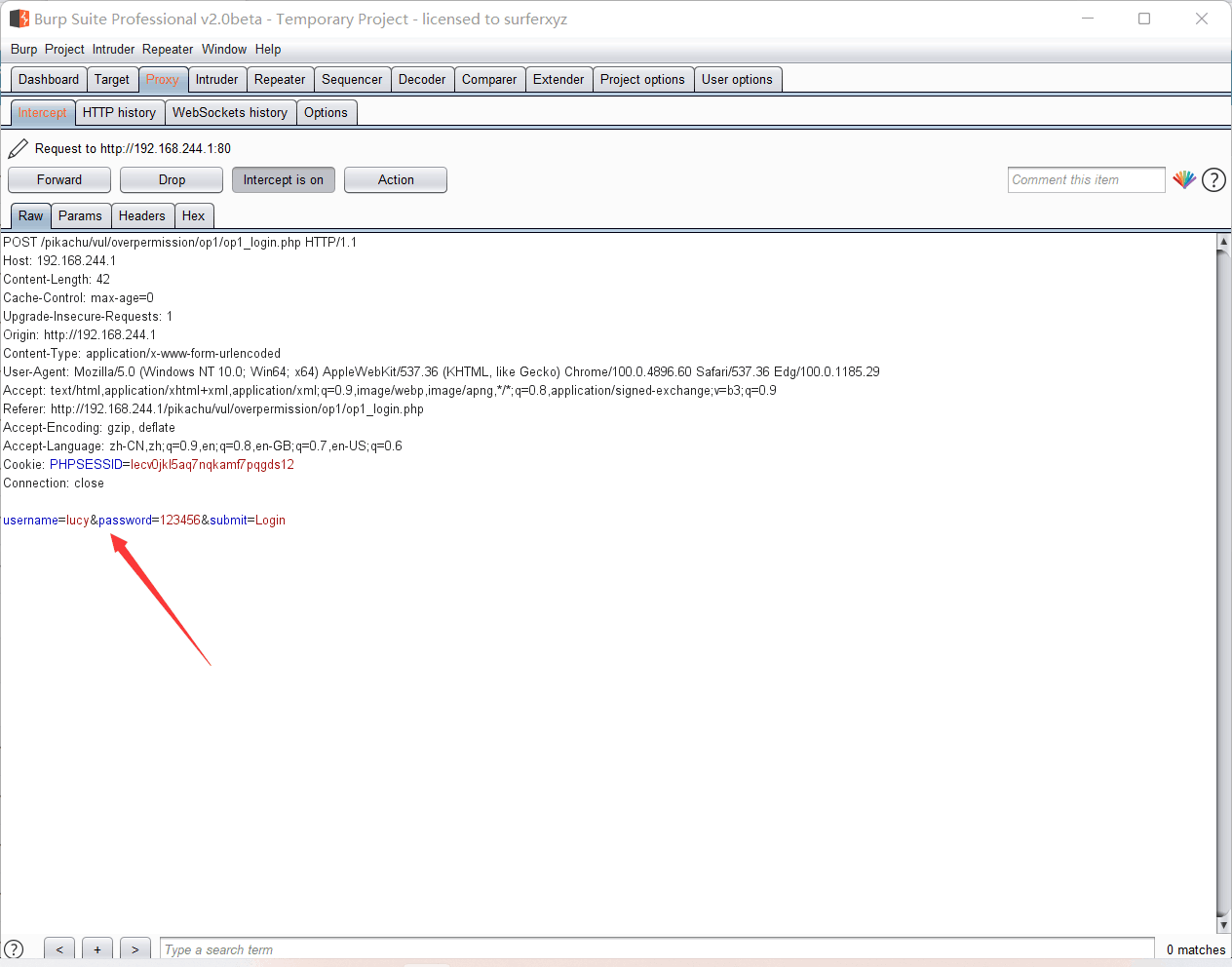Open the Burp menu
Image resolution: width=1232 pixels, height=967 pixels.
coord(23,49)
